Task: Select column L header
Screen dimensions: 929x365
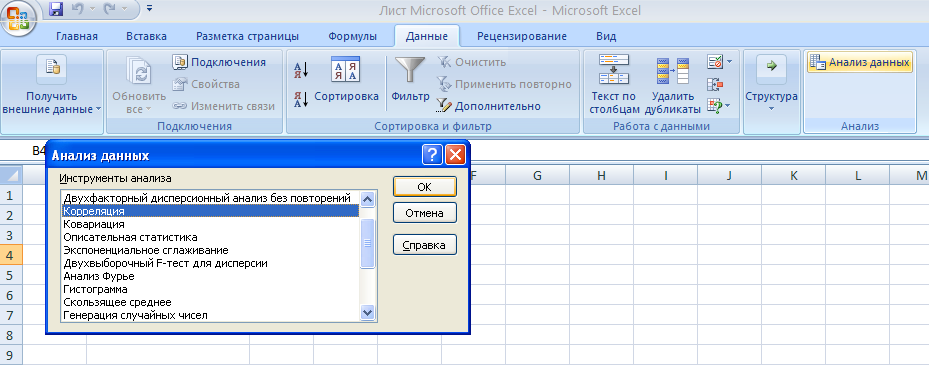Action: click(857, 175)
